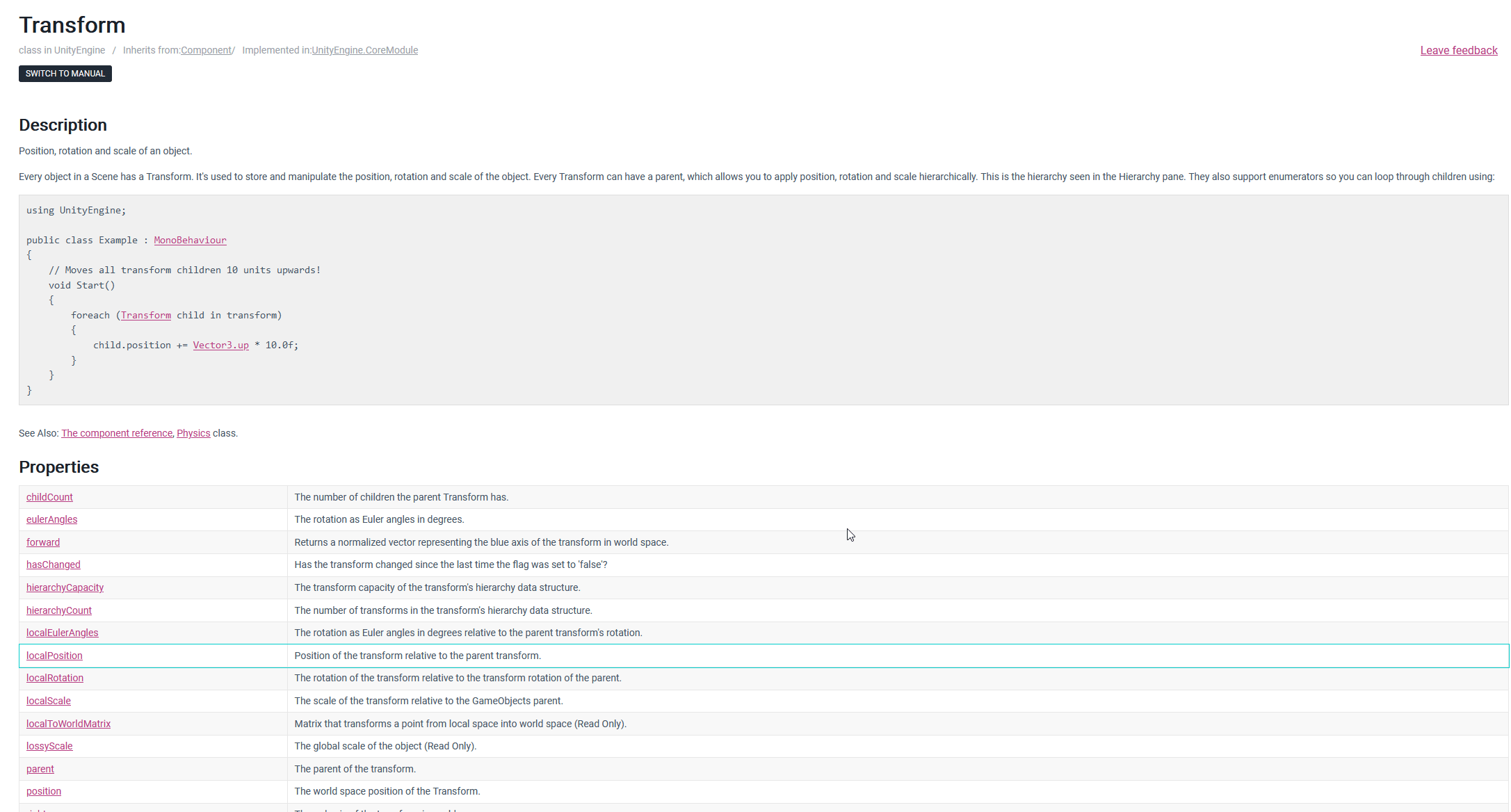Open the Component inheritance link
Screen dimensions: 1511x812
click(x=206, y=50)
